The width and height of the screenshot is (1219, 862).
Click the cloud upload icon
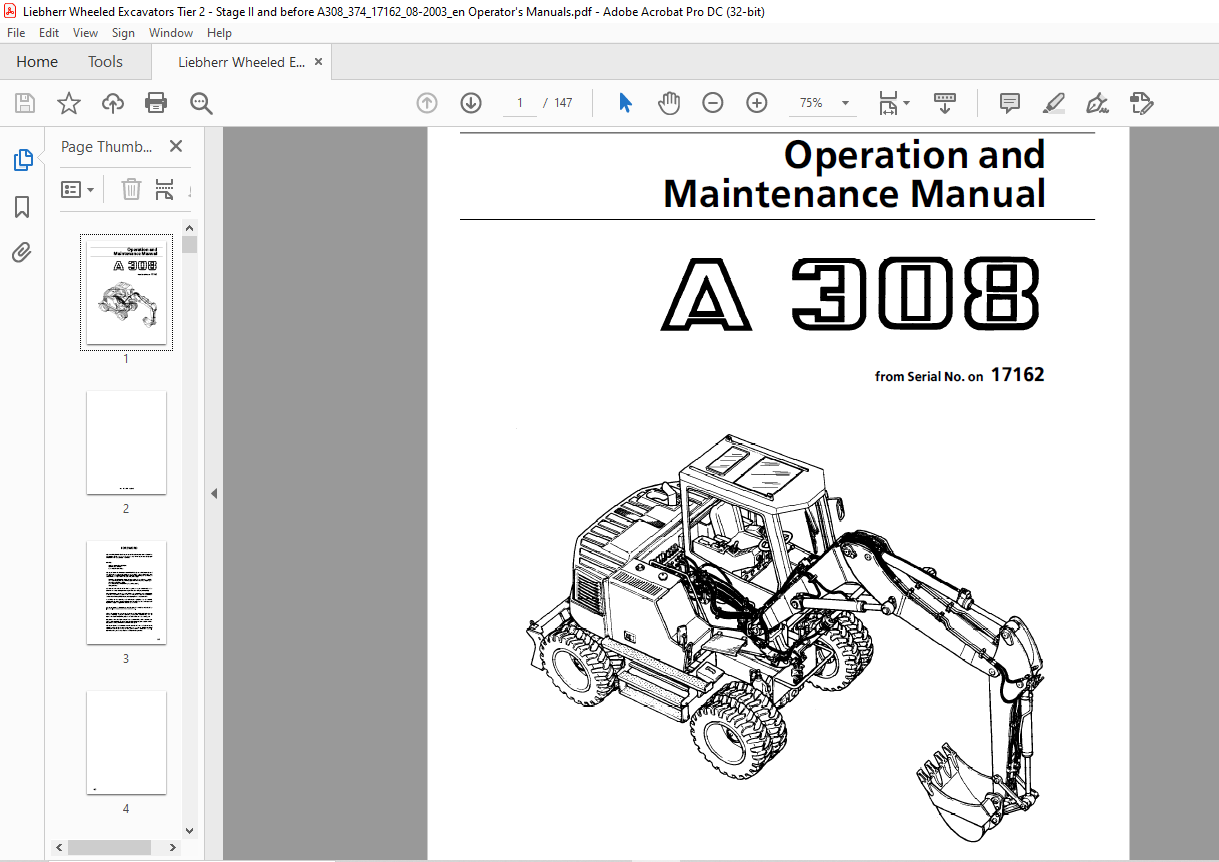pyautogui.click(x=113, y=103)
